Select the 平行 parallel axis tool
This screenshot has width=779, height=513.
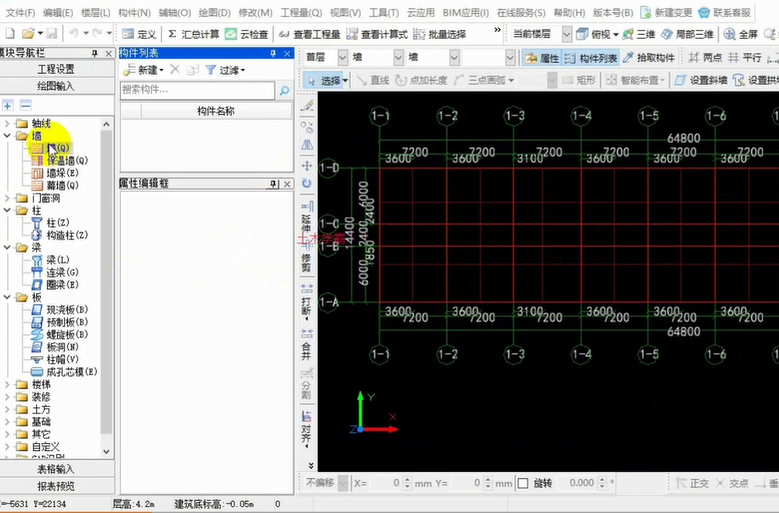744,58
